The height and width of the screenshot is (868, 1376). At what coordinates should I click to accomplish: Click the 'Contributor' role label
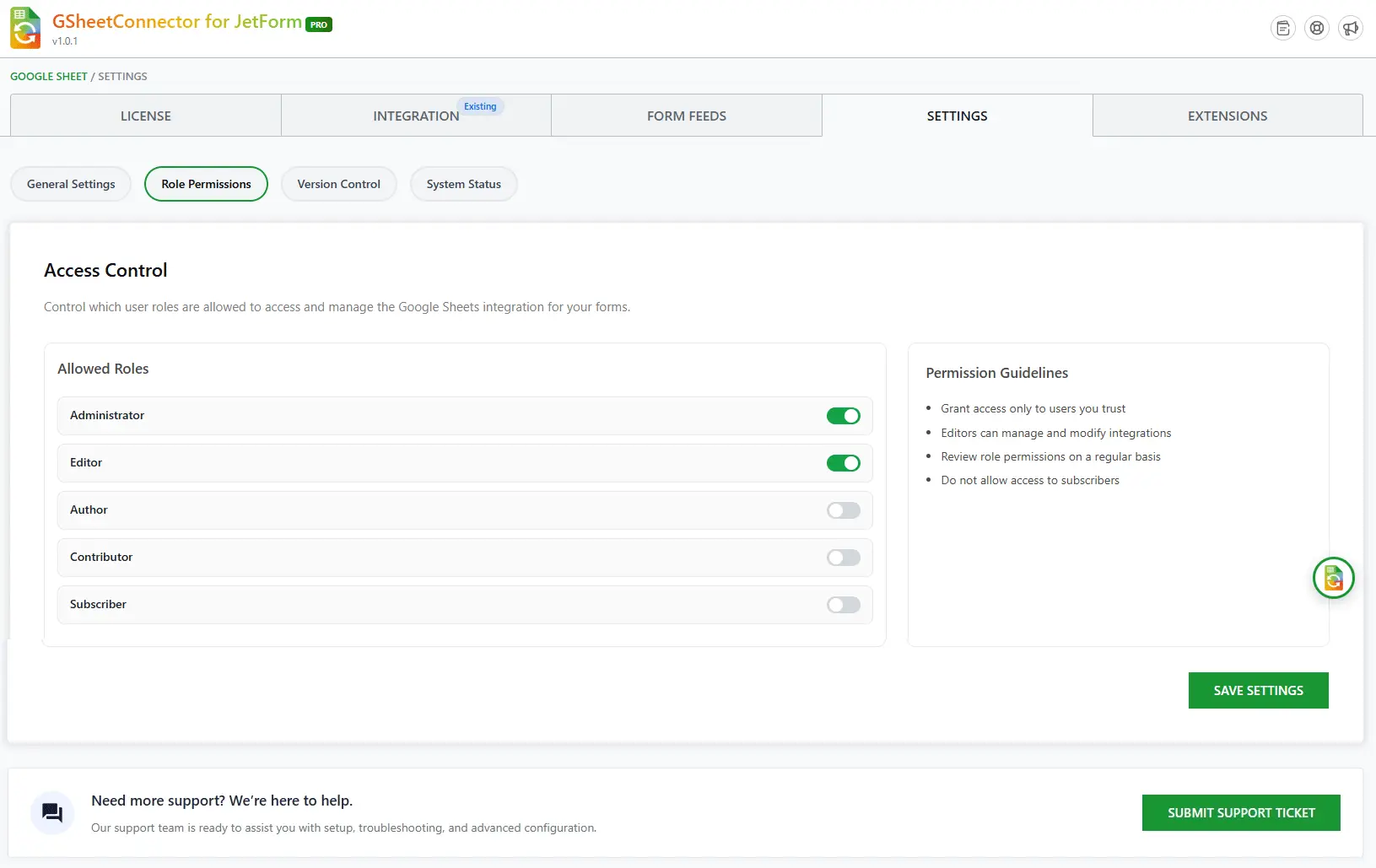(101, 557)
